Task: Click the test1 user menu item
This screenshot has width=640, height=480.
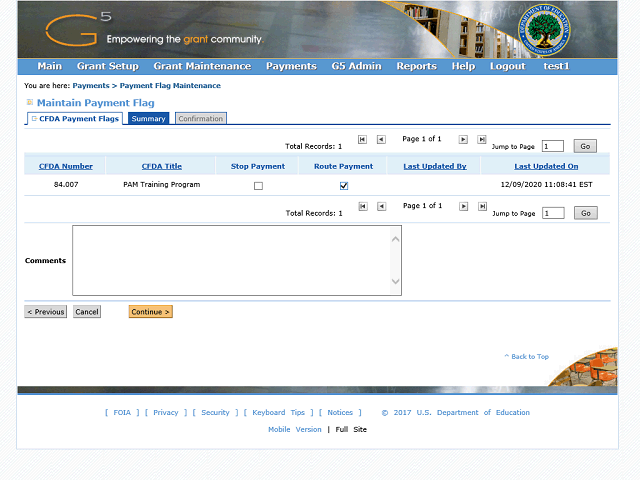Action: [556, 66]
